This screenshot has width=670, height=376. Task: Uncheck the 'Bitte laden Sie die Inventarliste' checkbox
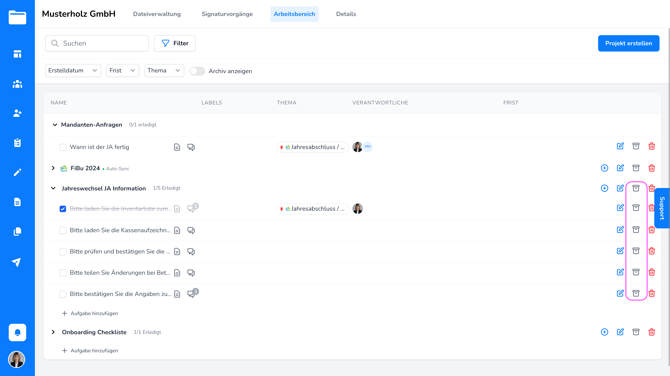click(x=63, y=209)
